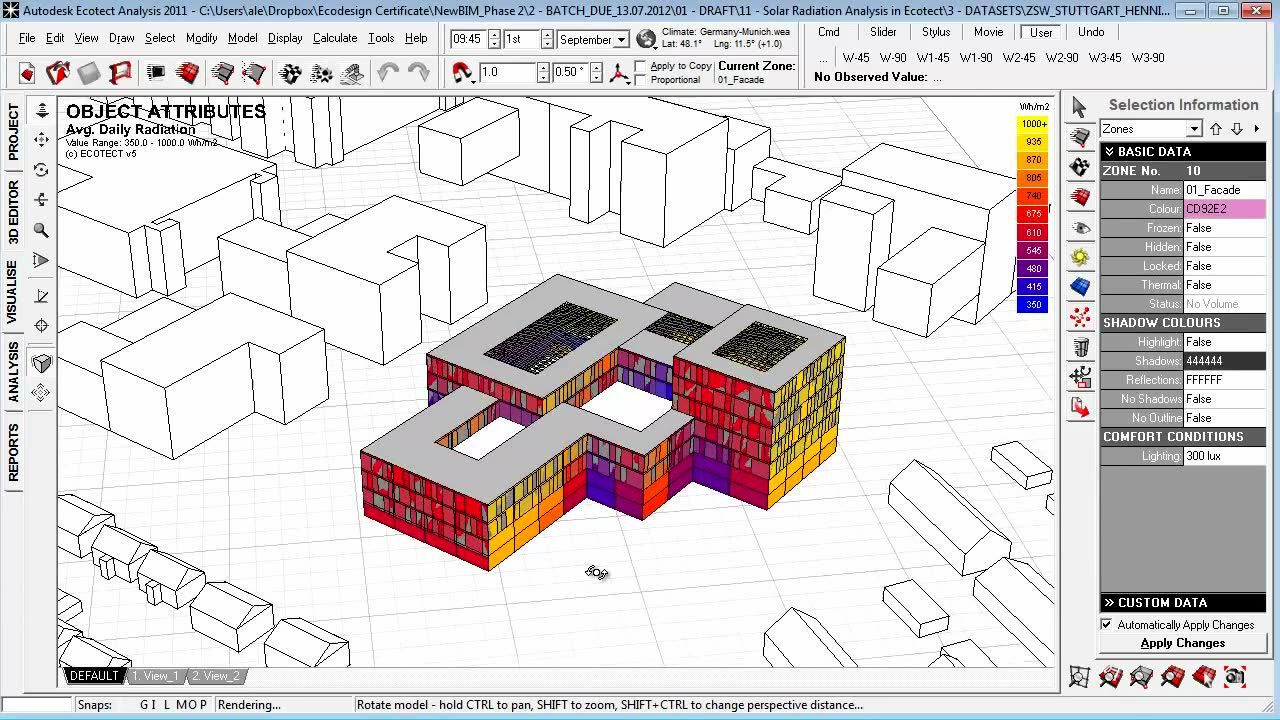This screenshot has height=720, width=1280.
Task: Switch to the ANALYSIS side tab
Action: (14, 372)
